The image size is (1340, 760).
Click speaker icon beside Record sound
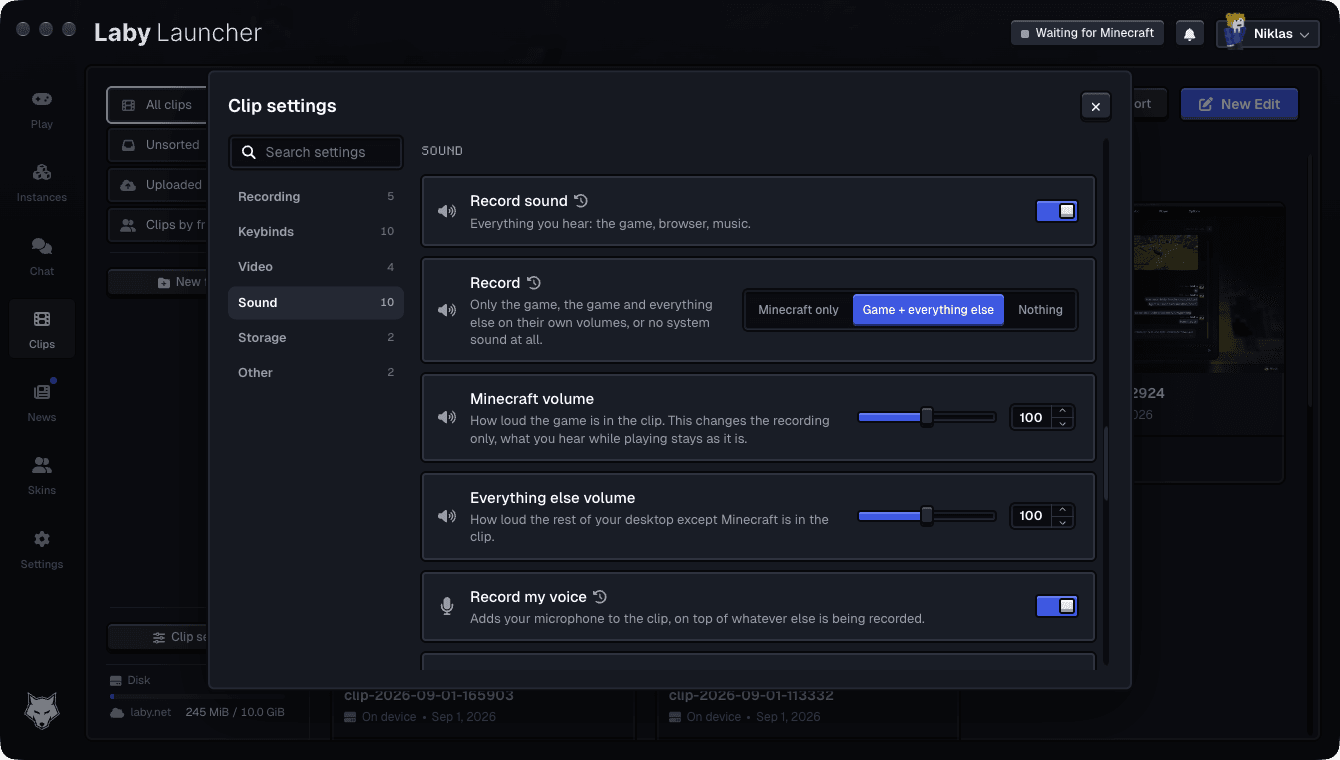pos(447,211)
